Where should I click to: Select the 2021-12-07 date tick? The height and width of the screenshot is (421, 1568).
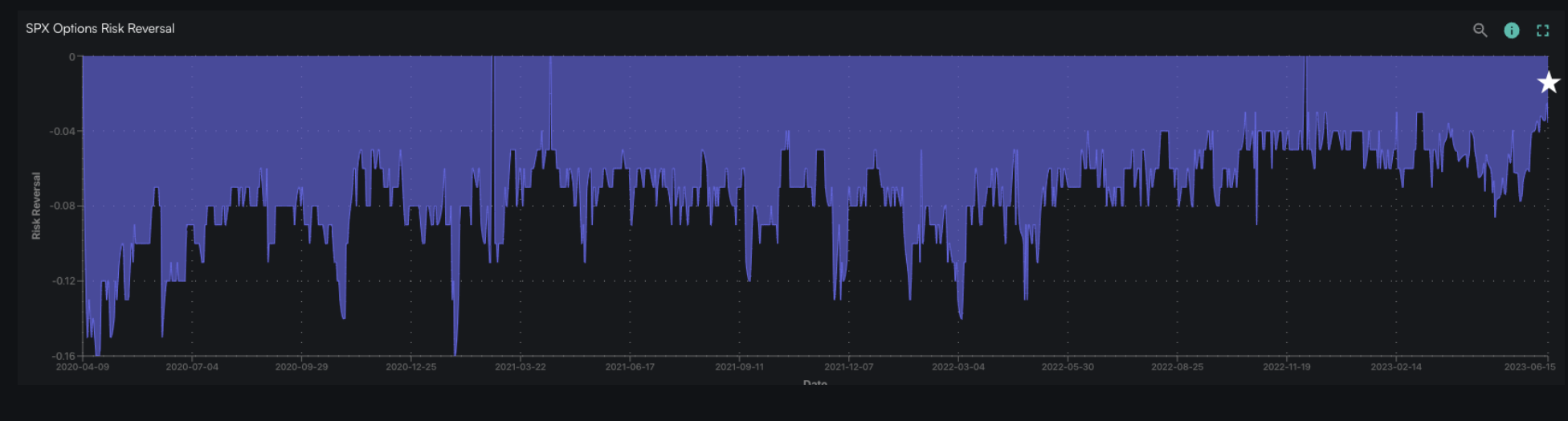849,366
